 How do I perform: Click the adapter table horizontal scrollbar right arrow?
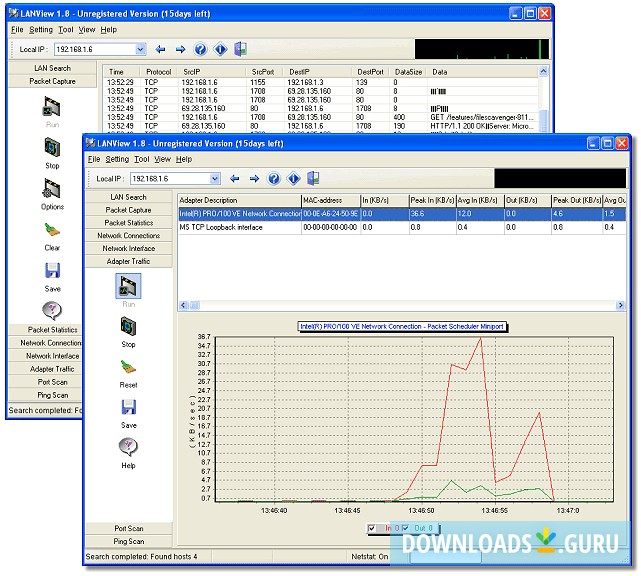tap(621, 305)
